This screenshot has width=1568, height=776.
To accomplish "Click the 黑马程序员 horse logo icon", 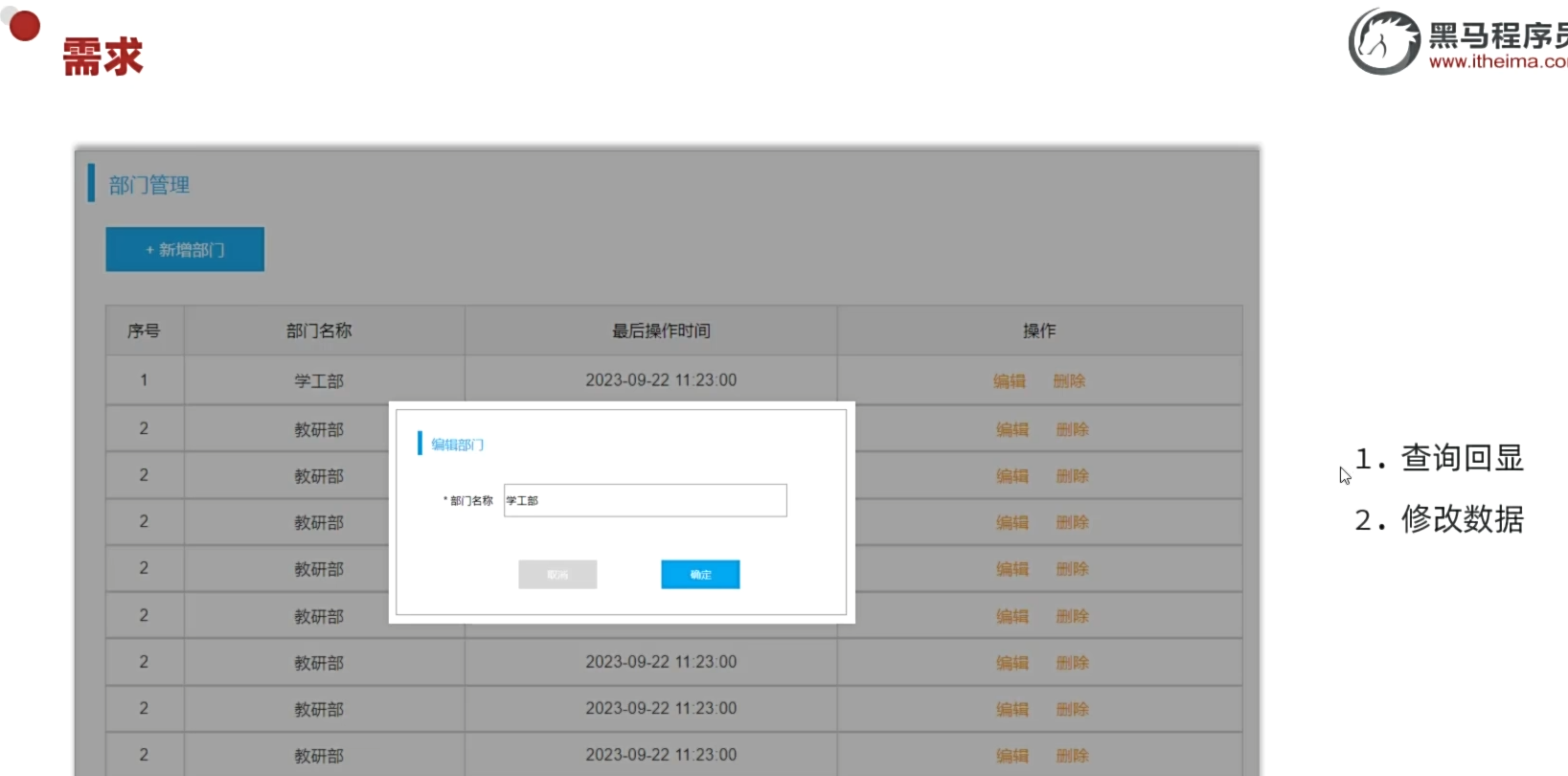I will (1384, 41).
